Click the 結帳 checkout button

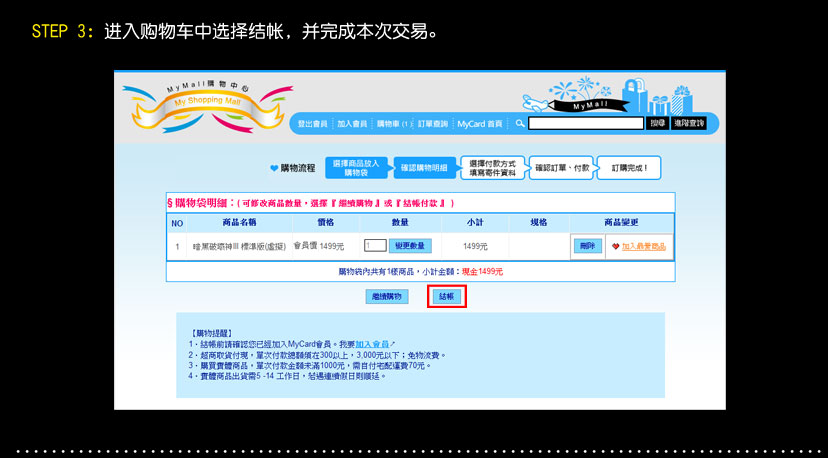pos(446,297)
